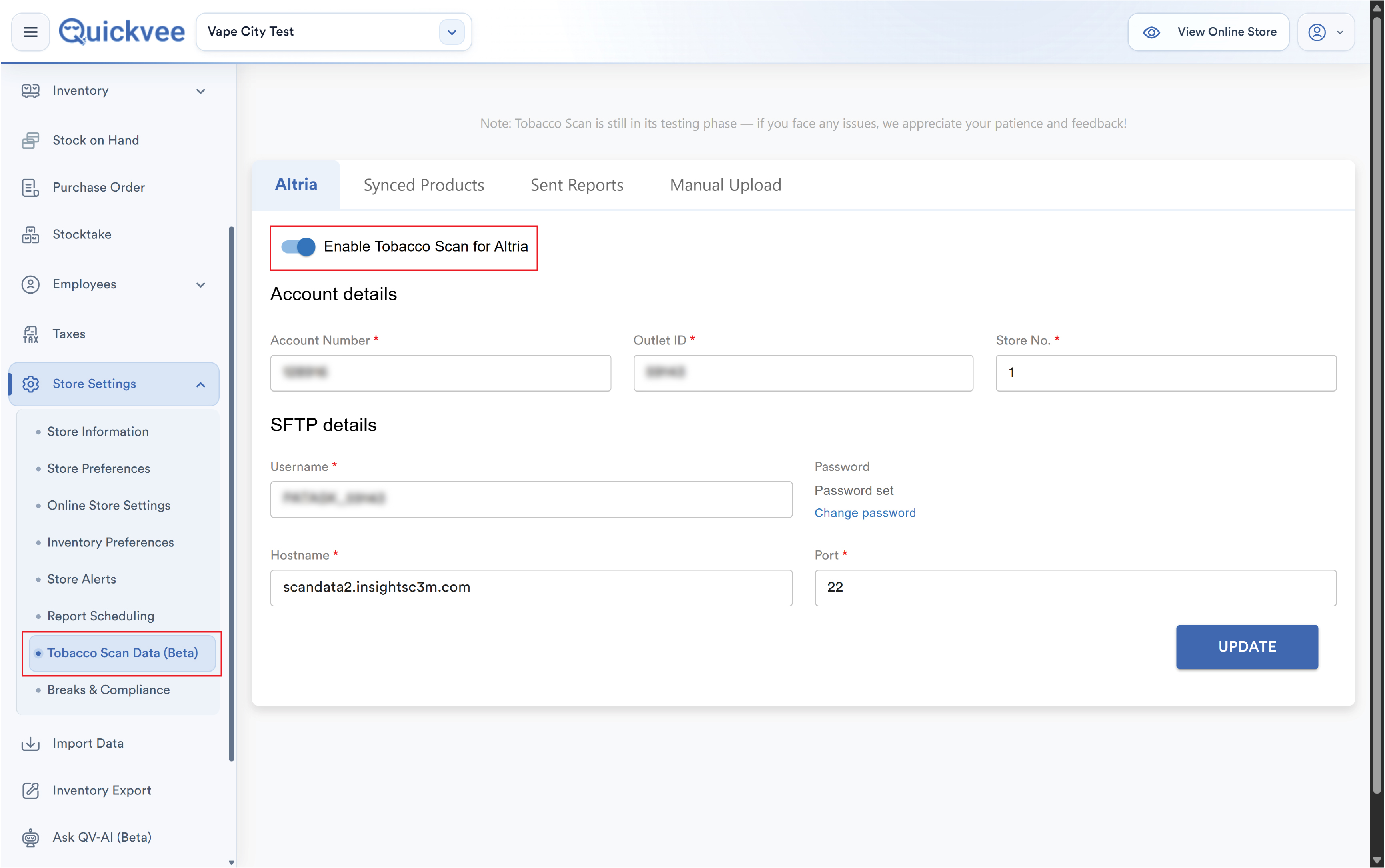This screenshot has width=1385, height=868.
Task: Click the sidebar scrollbar thumb
Action: point(231,494)
